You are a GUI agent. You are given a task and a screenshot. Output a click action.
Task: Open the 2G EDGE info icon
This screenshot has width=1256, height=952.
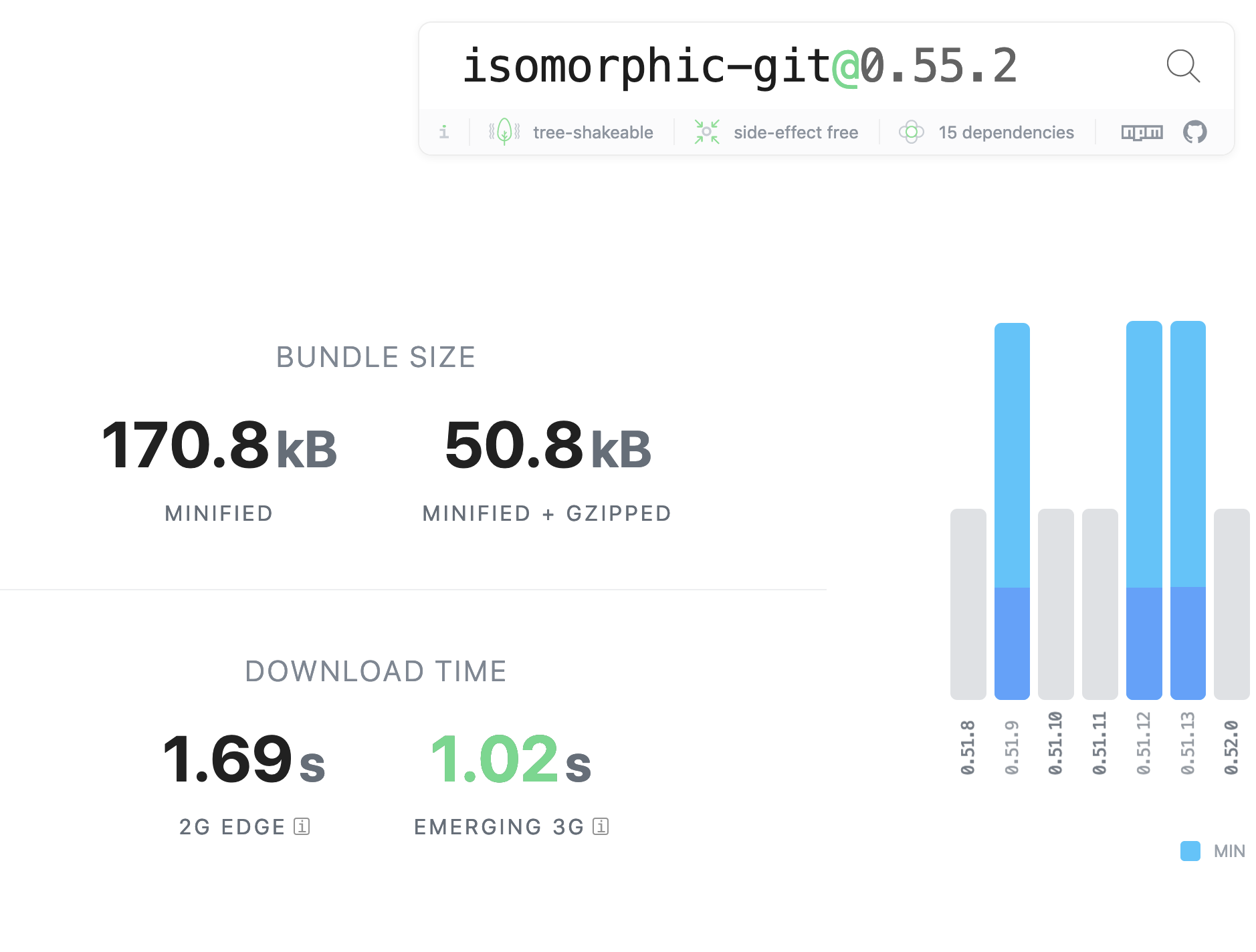pos(302,827)
